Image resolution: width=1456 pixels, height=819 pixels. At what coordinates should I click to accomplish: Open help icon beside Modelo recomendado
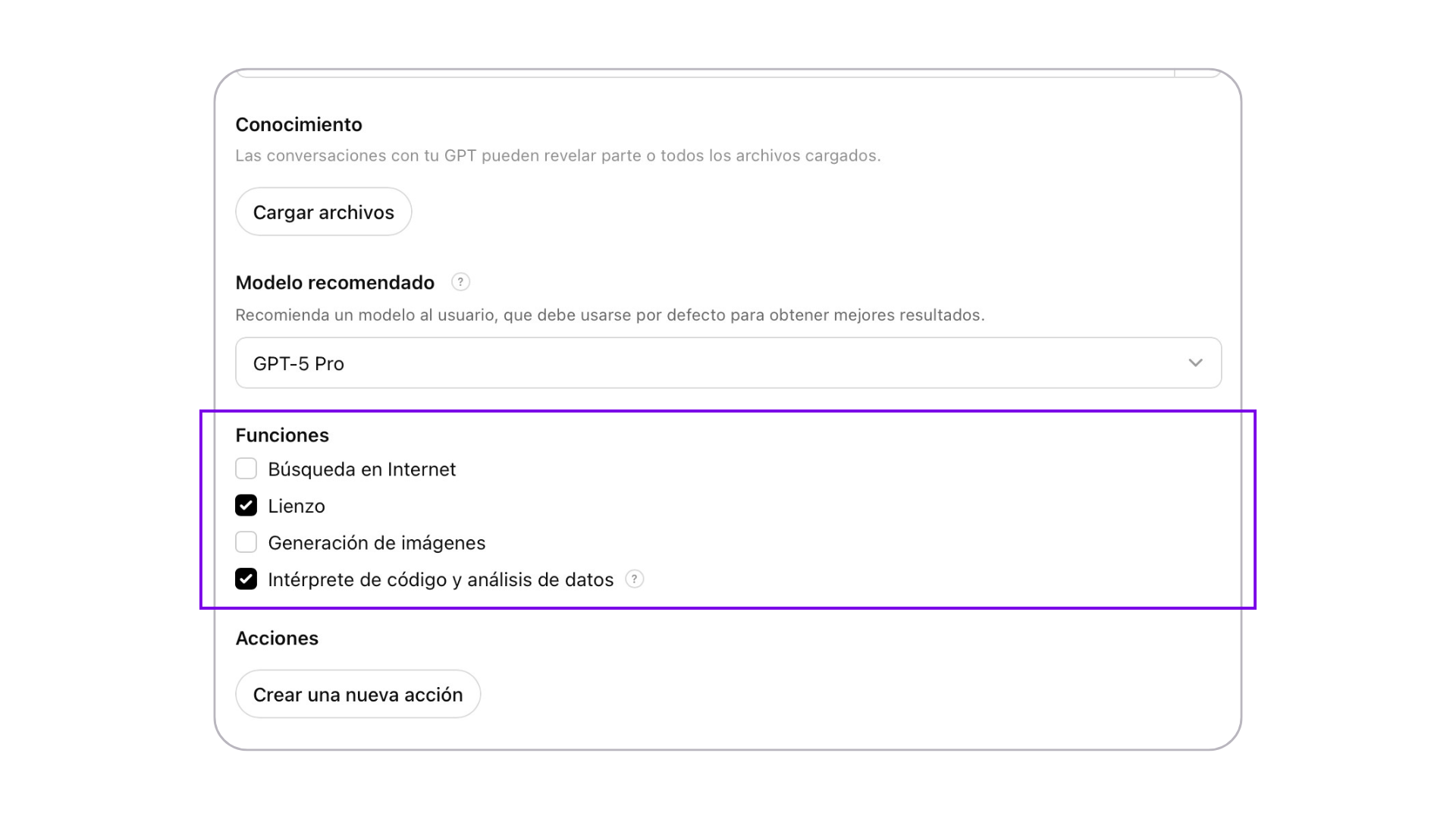(x=460, y=282)
